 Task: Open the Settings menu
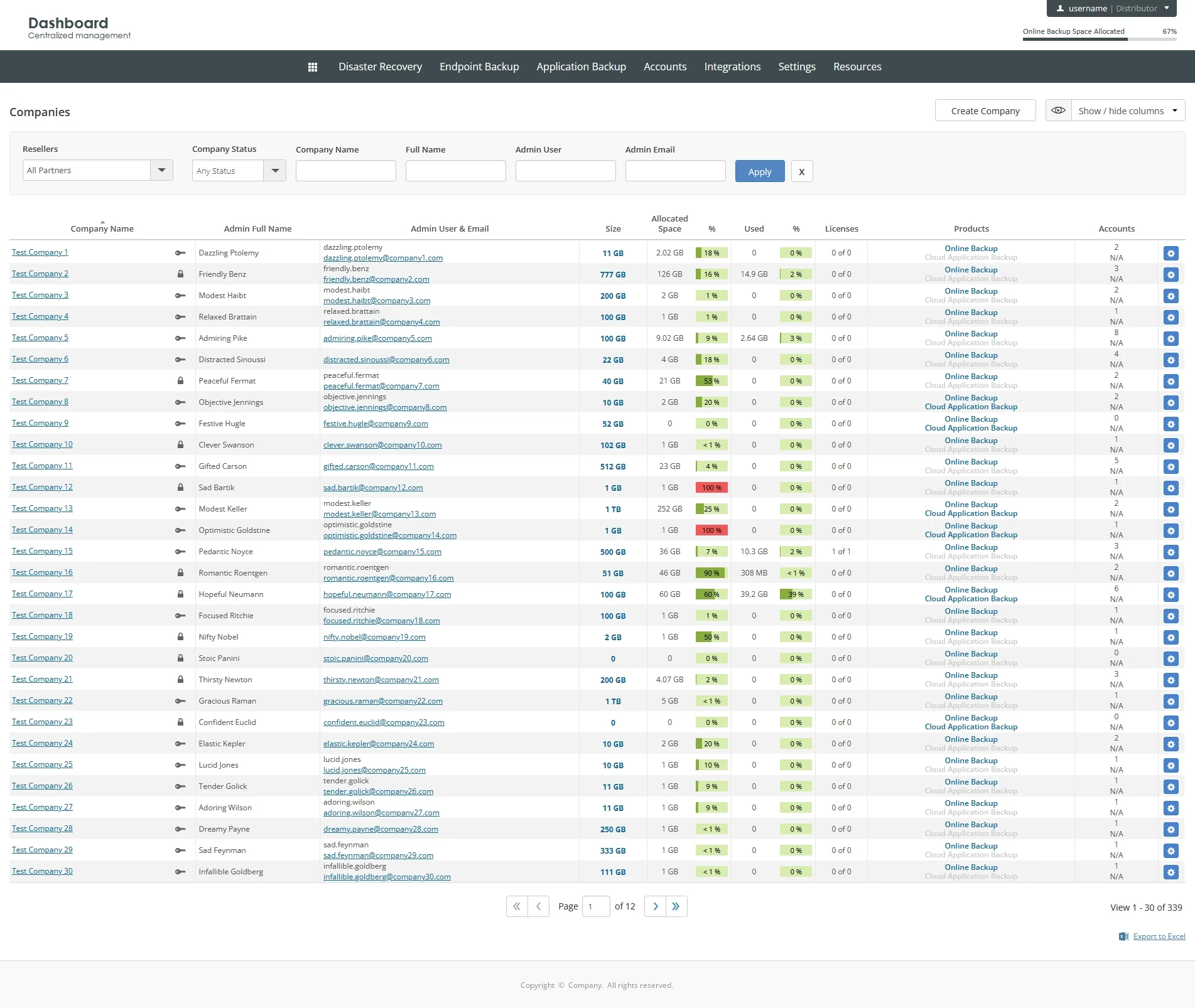(797, 67)
